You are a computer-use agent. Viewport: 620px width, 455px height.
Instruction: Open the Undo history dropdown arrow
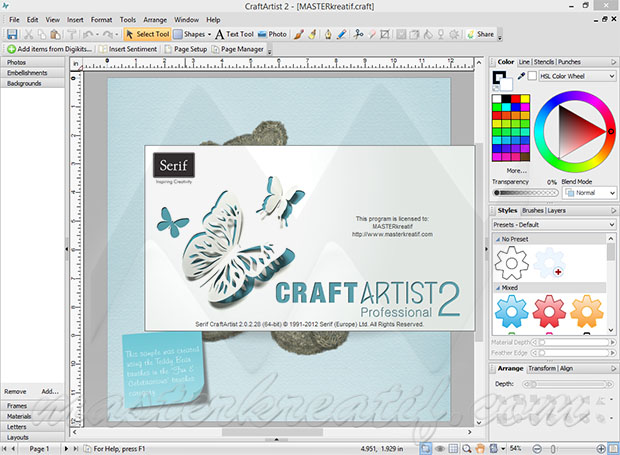[97, 34]
